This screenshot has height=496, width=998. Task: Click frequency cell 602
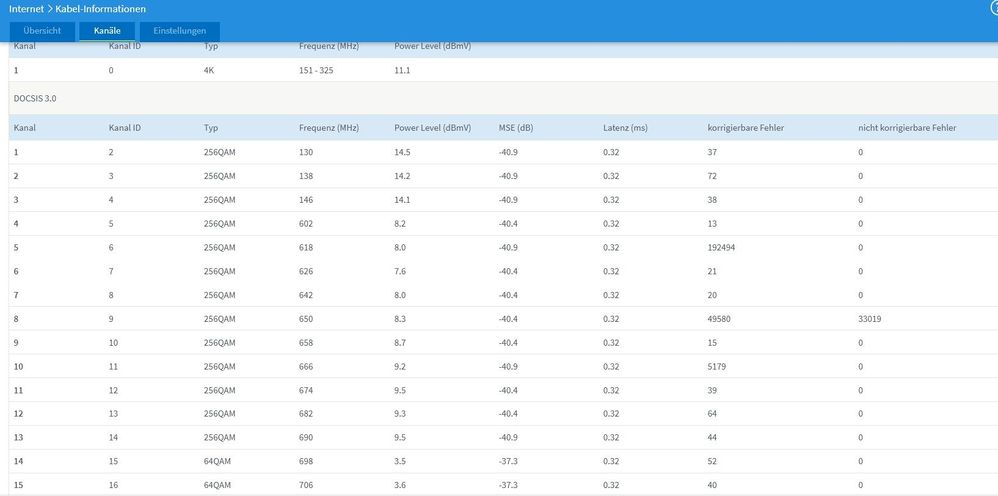pyautogui.click(x=306, y=223)
